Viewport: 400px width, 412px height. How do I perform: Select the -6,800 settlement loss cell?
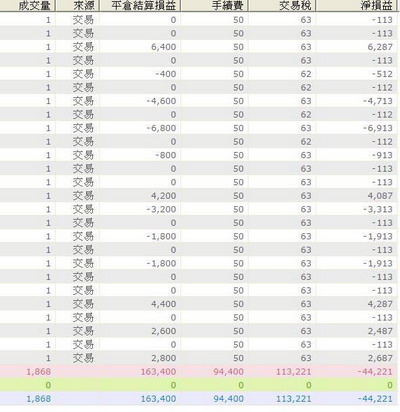click(161, 128)
